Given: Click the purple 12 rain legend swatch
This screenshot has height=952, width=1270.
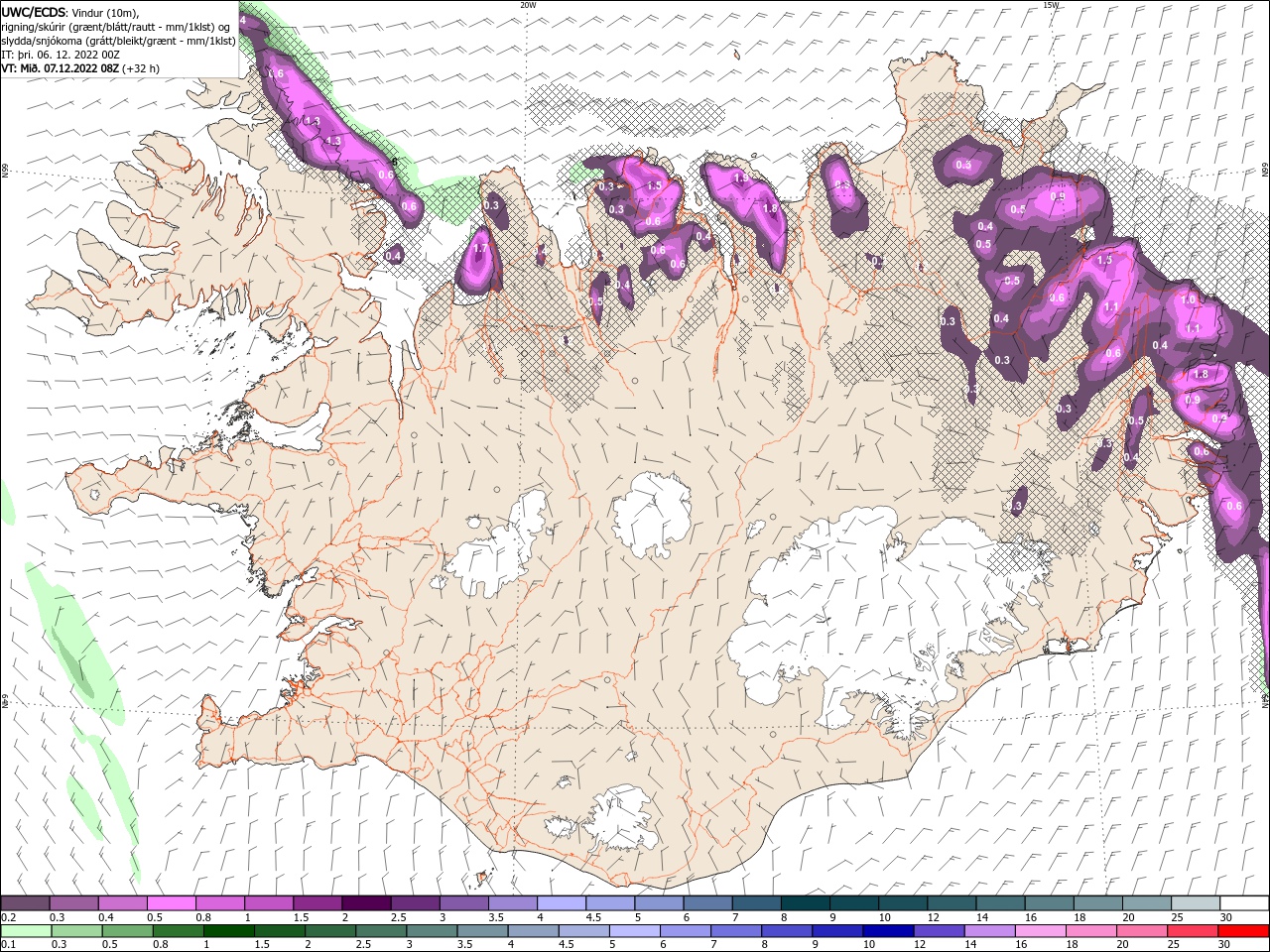Looking at the screenshot, I should pyautogui.click(x=938, y=930).
